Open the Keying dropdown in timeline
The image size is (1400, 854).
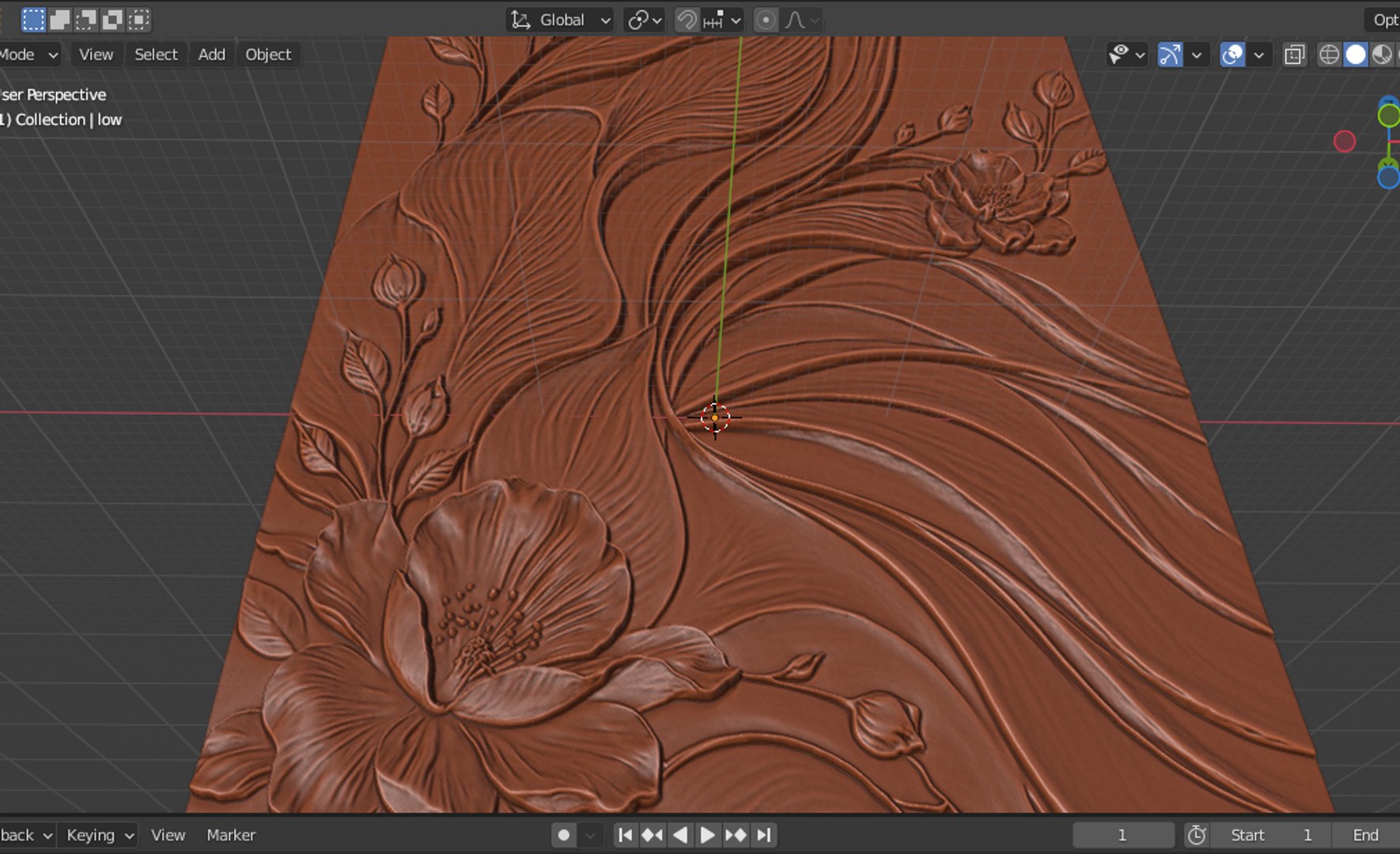click(x=98, y=835)
